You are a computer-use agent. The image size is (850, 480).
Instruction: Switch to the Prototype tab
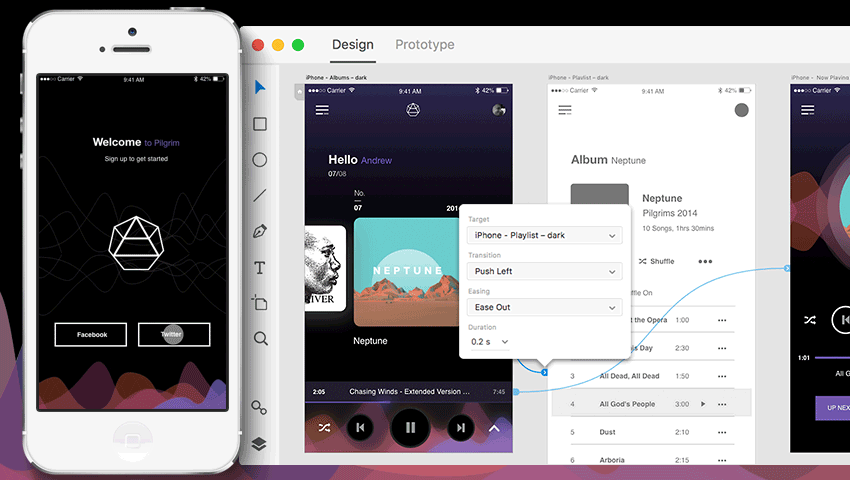point(424,45)
